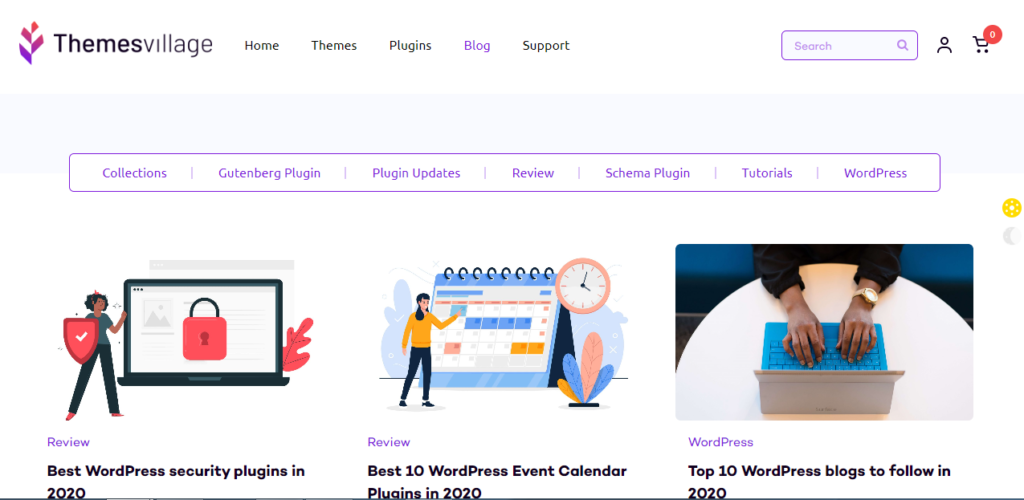Focus the Search input field

[849, 45]
